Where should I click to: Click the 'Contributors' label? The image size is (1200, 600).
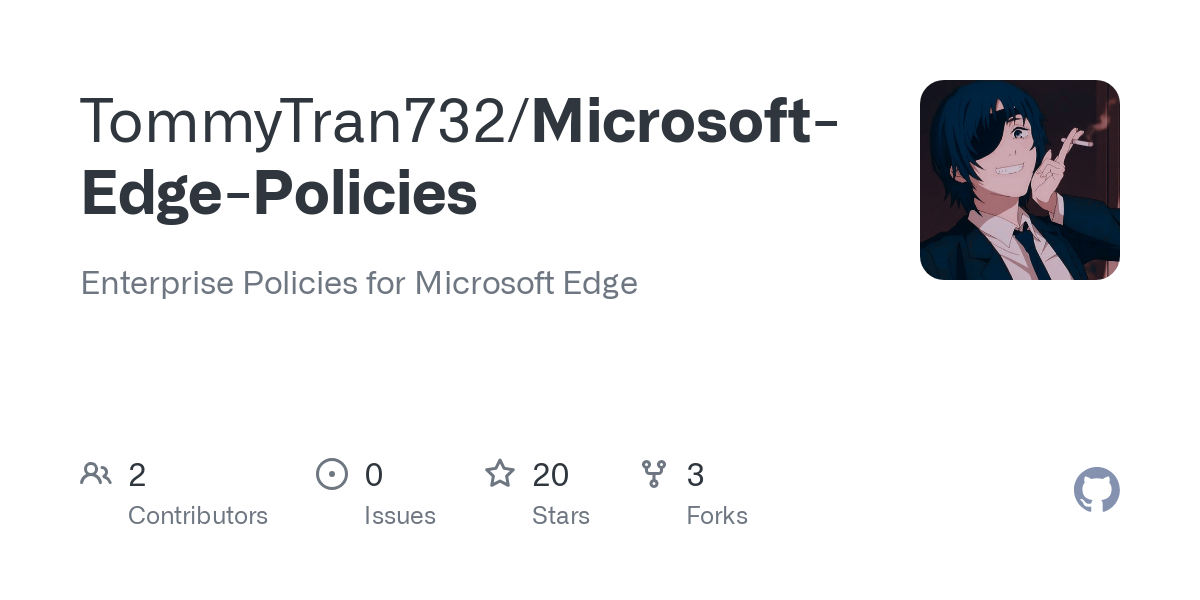[x=198, y=516]
